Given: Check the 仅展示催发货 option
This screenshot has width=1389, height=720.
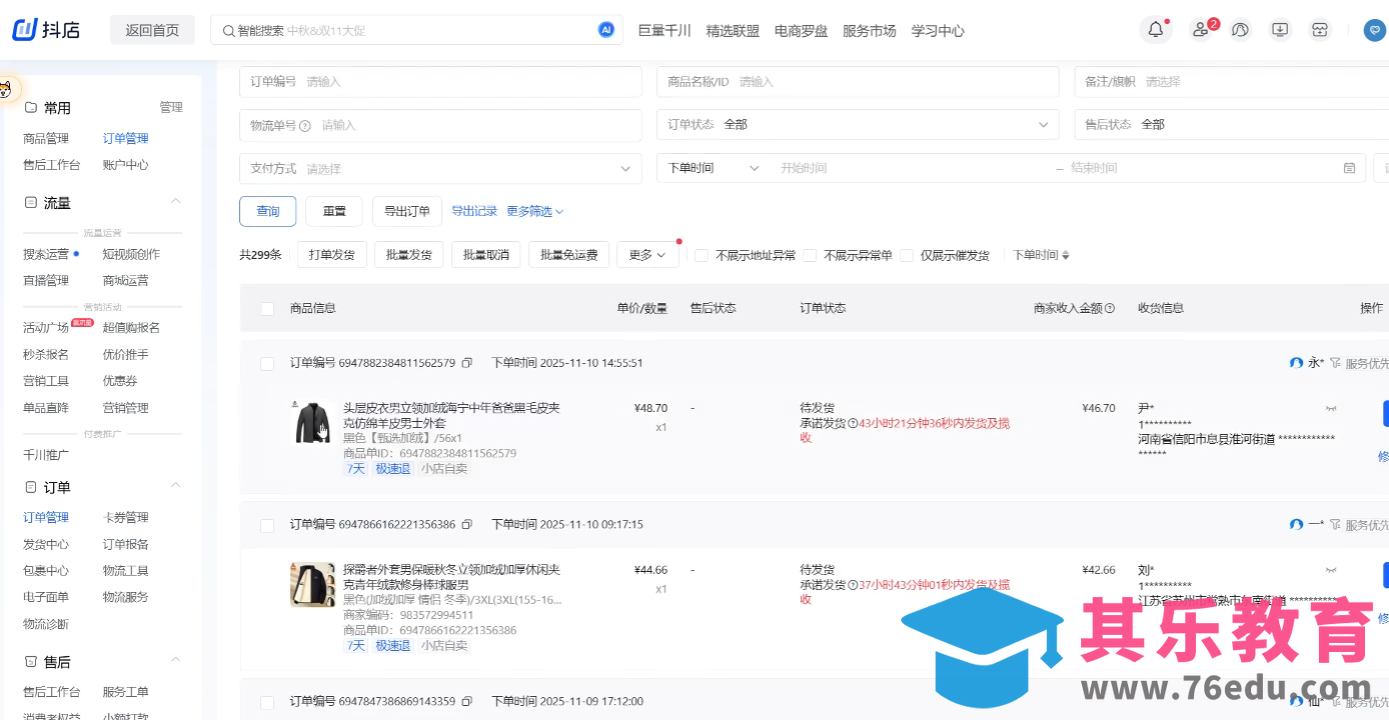Looking at the screenshot, I should [x=908, y=255].
